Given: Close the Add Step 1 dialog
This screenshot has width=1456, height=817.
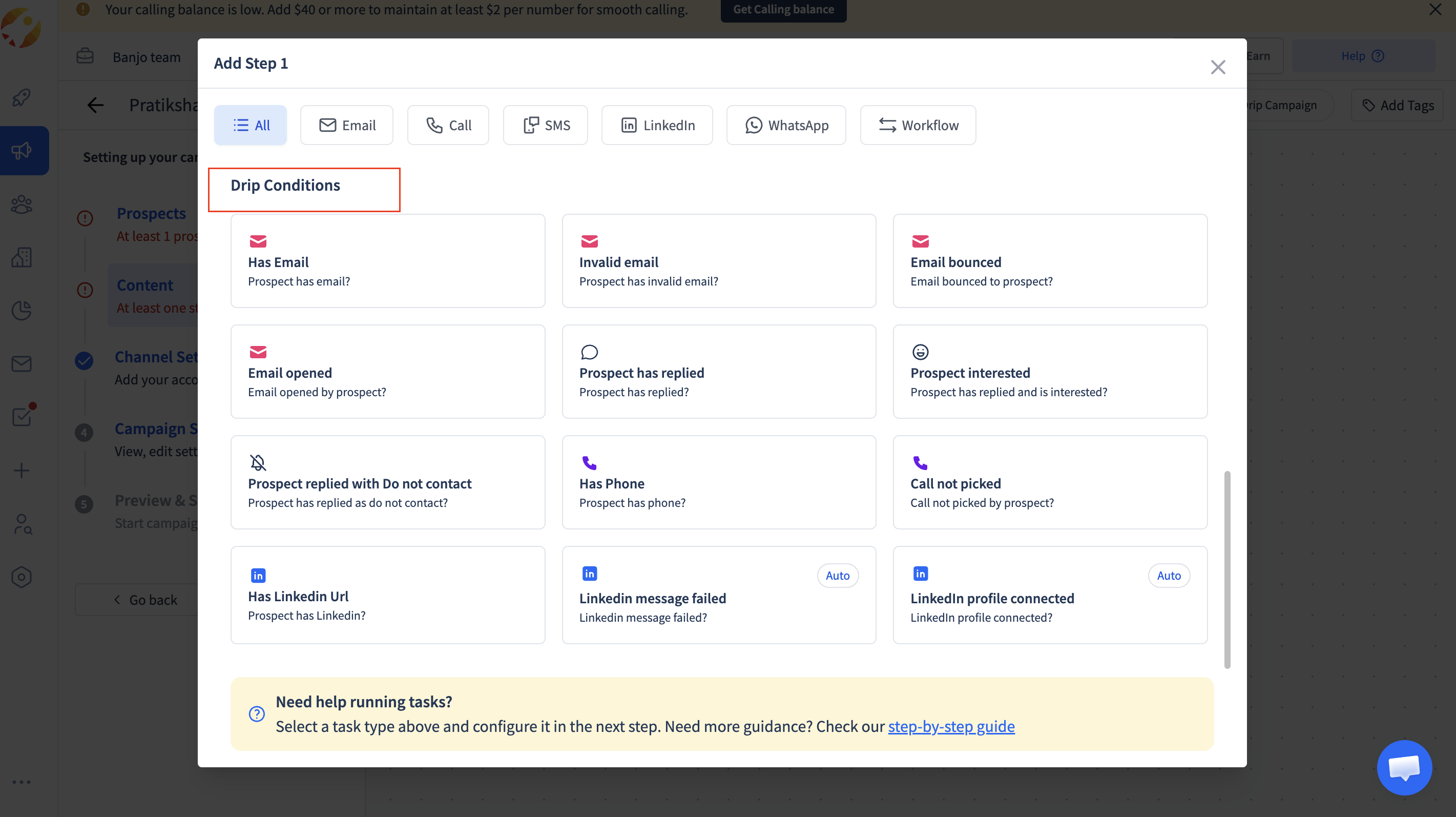Looking at the screenshot, I should [1218, 67].
